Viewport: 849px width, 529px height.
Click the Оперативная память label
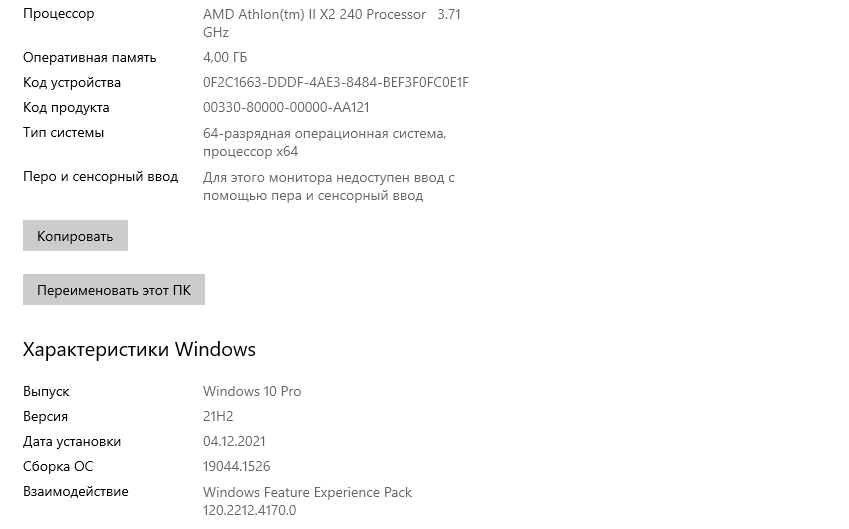click(90, 58)
